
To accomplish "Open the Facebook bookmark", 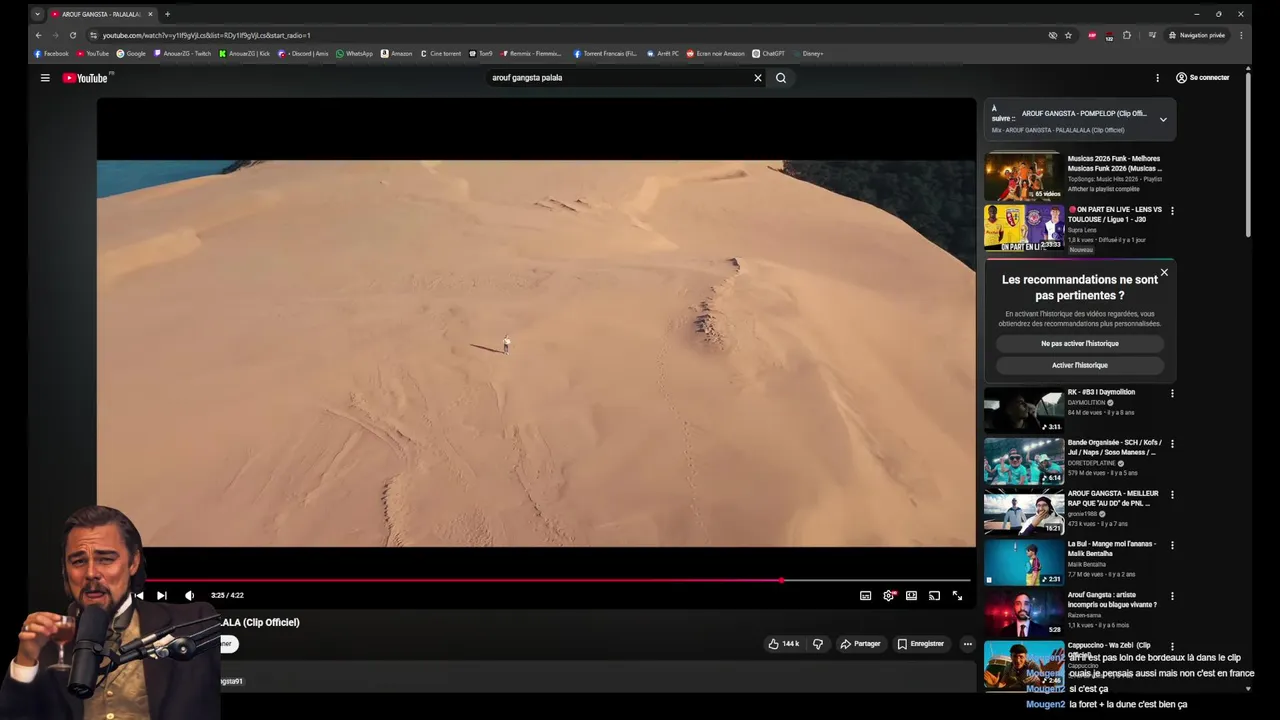I will [x=52, y=54].
